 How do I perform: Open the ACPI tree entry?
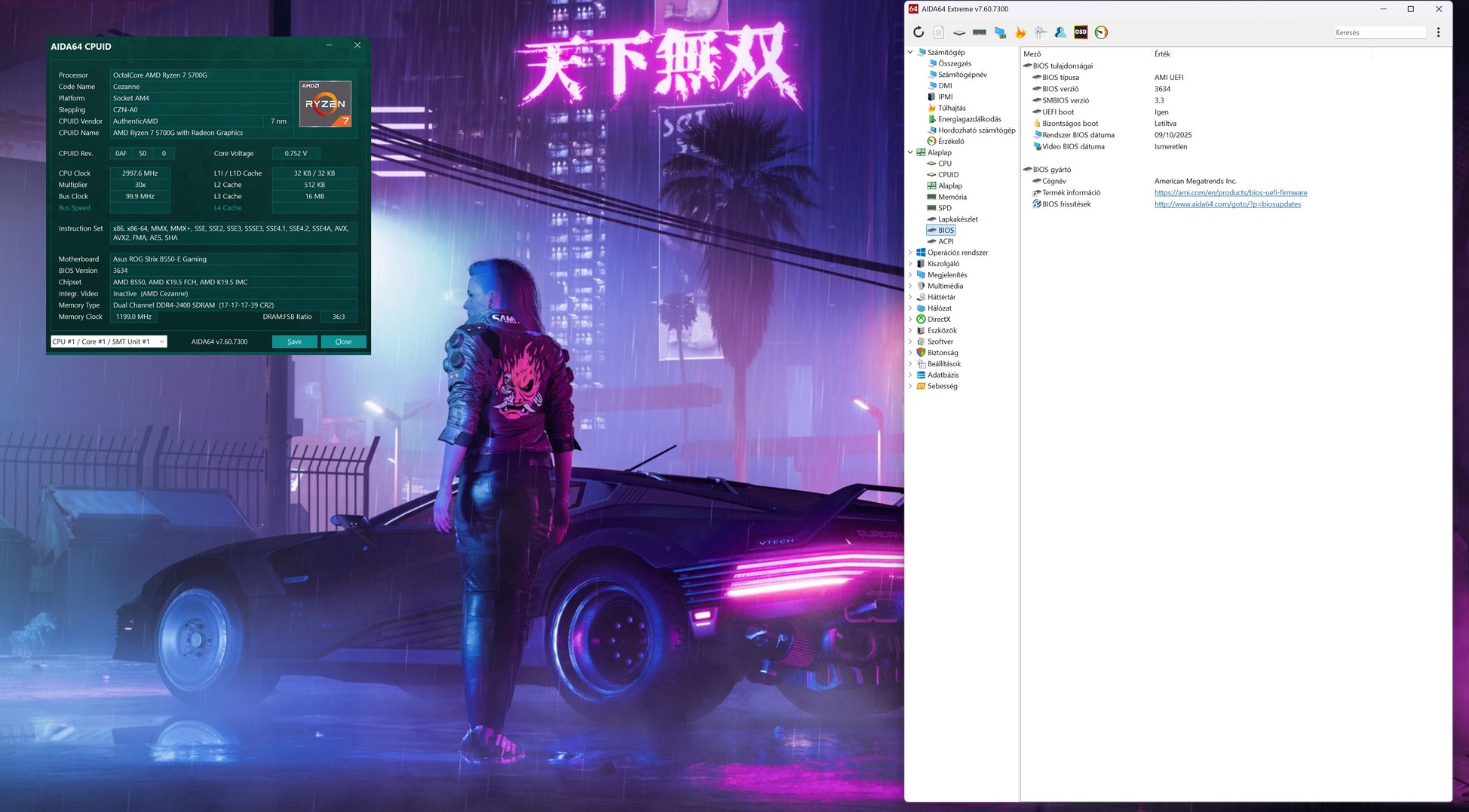pos(946,241)
